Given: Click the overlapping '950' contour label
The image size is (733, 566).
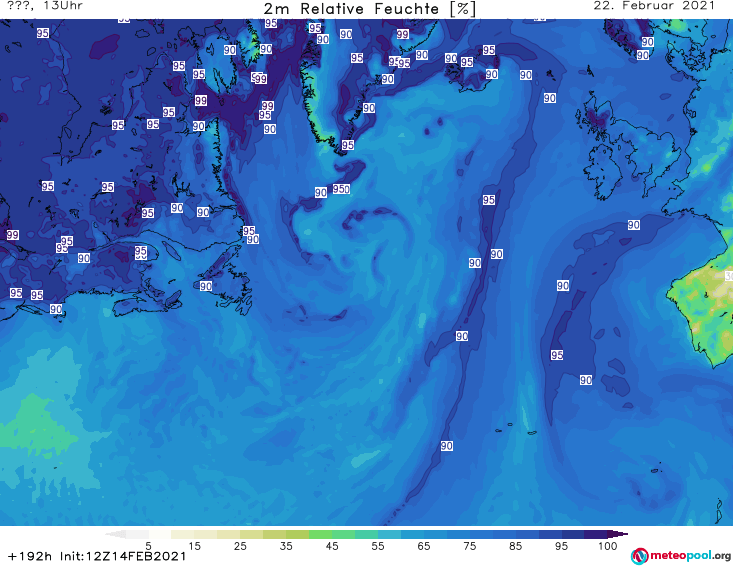Looking at the screenshot, I should [x=341, y=189].
